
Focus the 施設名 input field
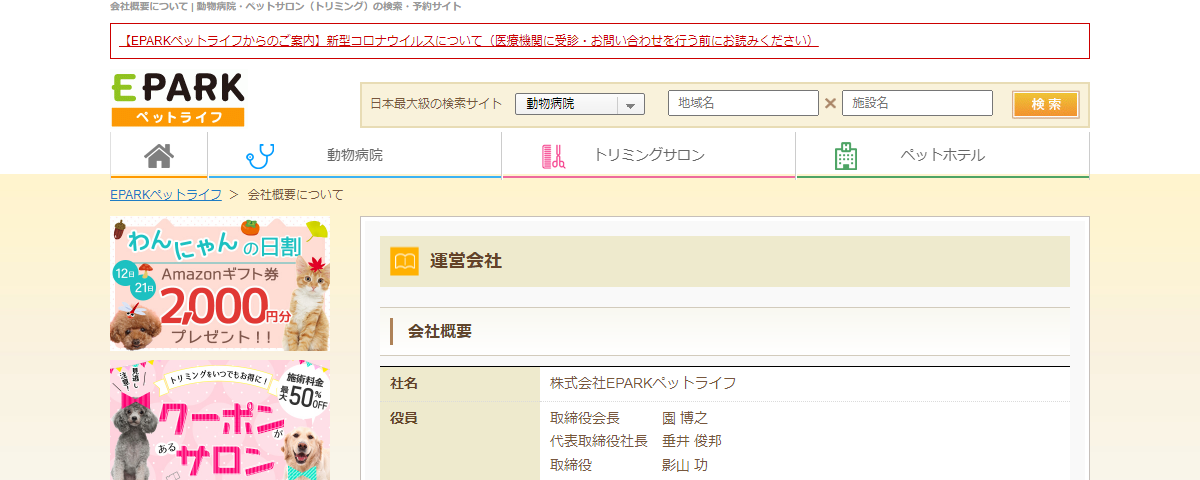917,103
